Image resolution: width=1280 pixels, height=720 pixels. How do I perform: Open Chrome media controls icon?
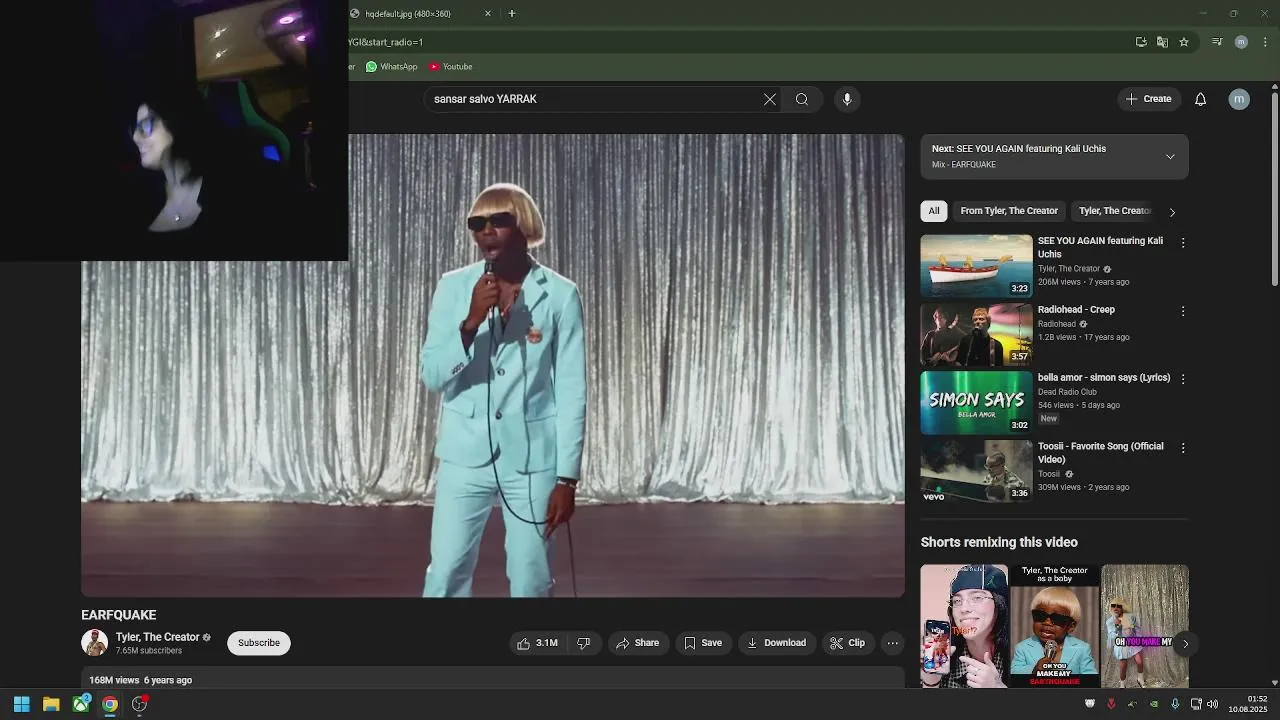[1217, 42]
